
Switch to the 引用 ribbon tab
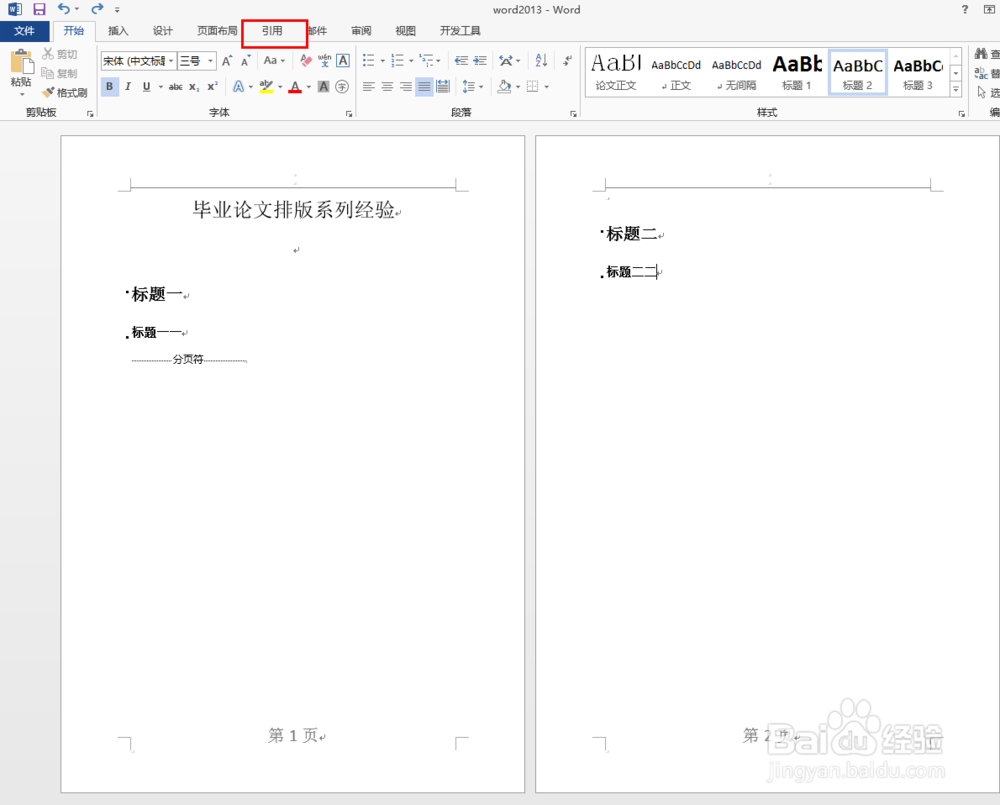(273, 31)
